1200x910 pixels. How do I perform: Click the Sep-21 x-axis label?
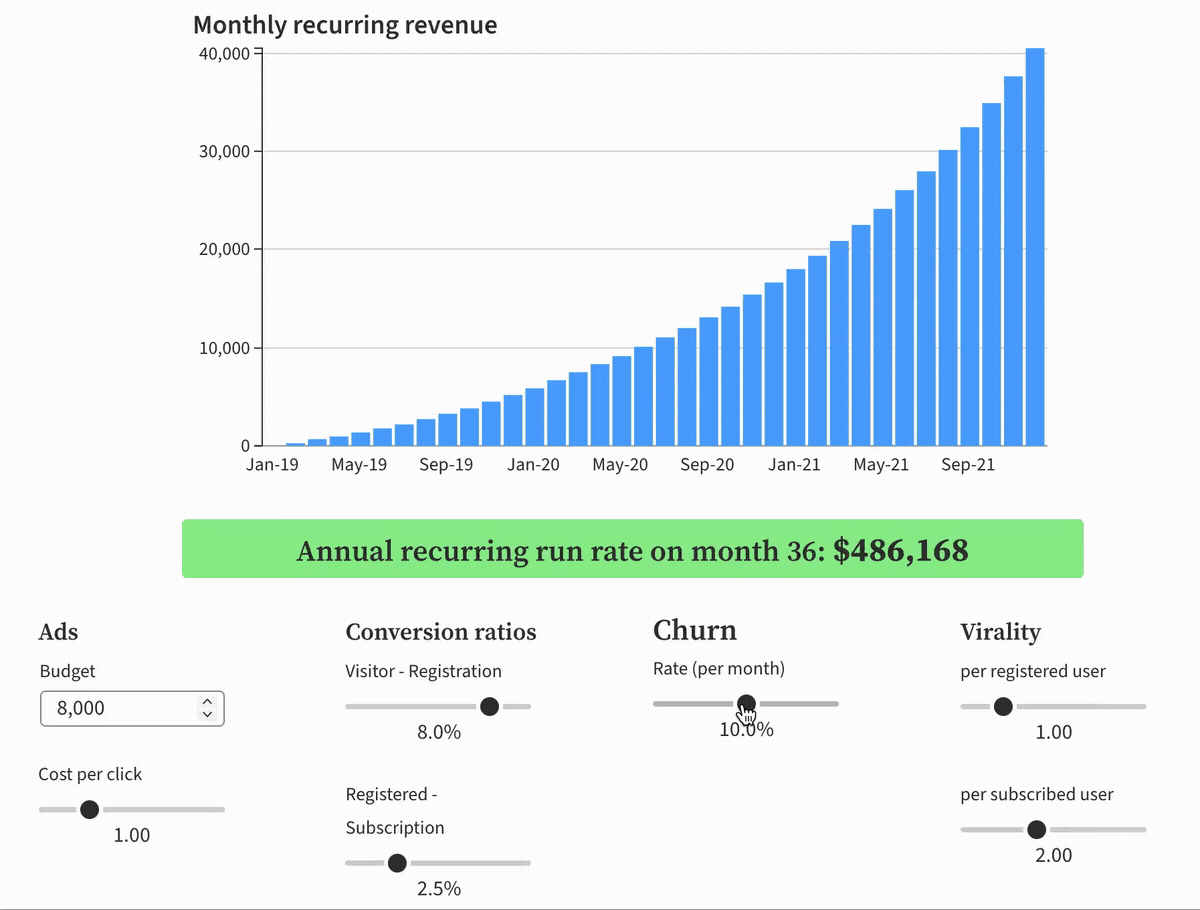tap(968, 465)
